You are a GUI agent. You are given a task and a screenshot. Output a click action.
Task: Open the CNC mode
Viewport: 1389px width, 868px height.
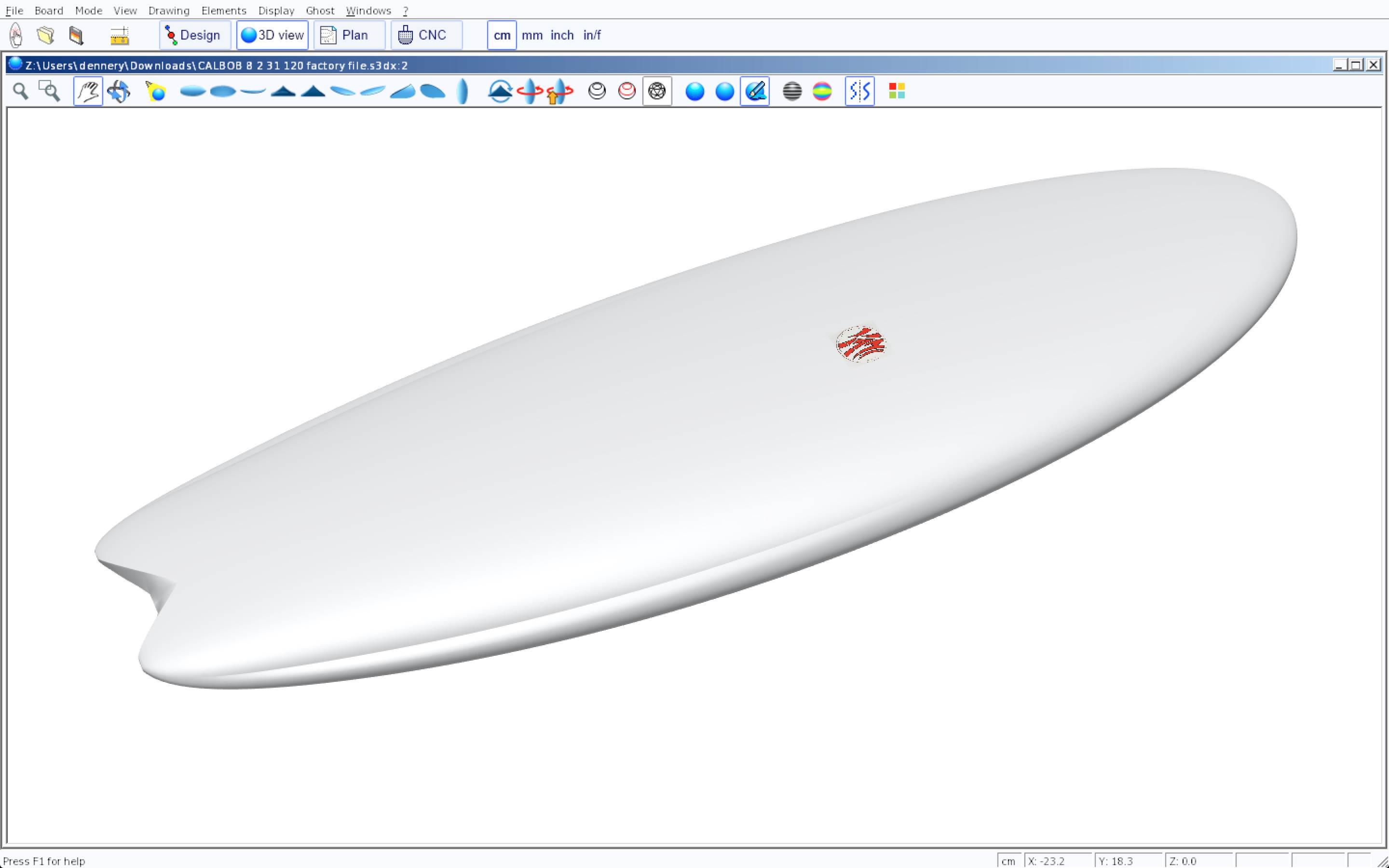click(426, 35)
